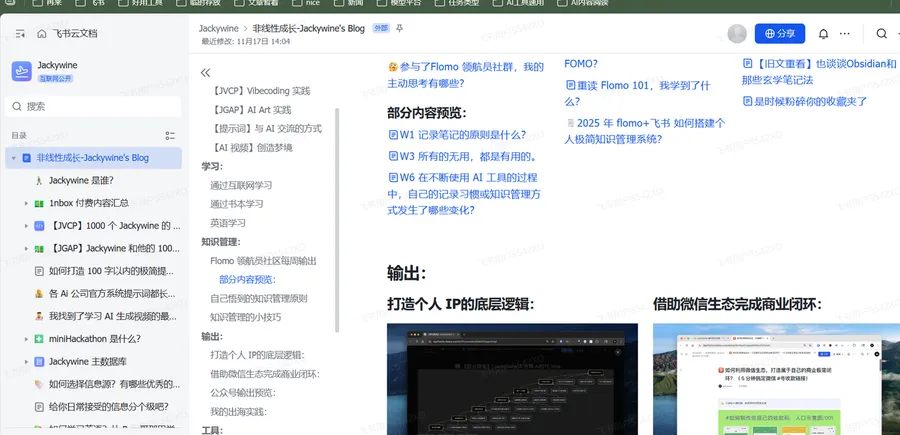Jump to 【JVCP】Vibecoding 实践 in outline
900x435 pixels.
260,91
